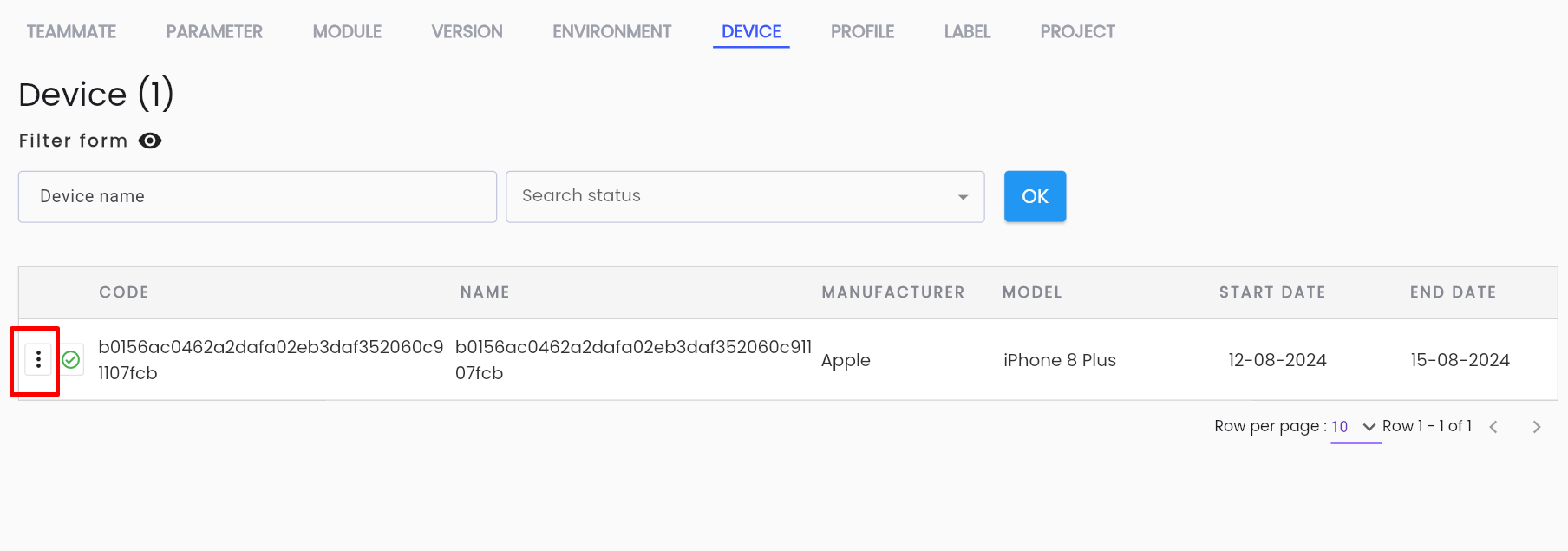Click the green check status icon

71,359
